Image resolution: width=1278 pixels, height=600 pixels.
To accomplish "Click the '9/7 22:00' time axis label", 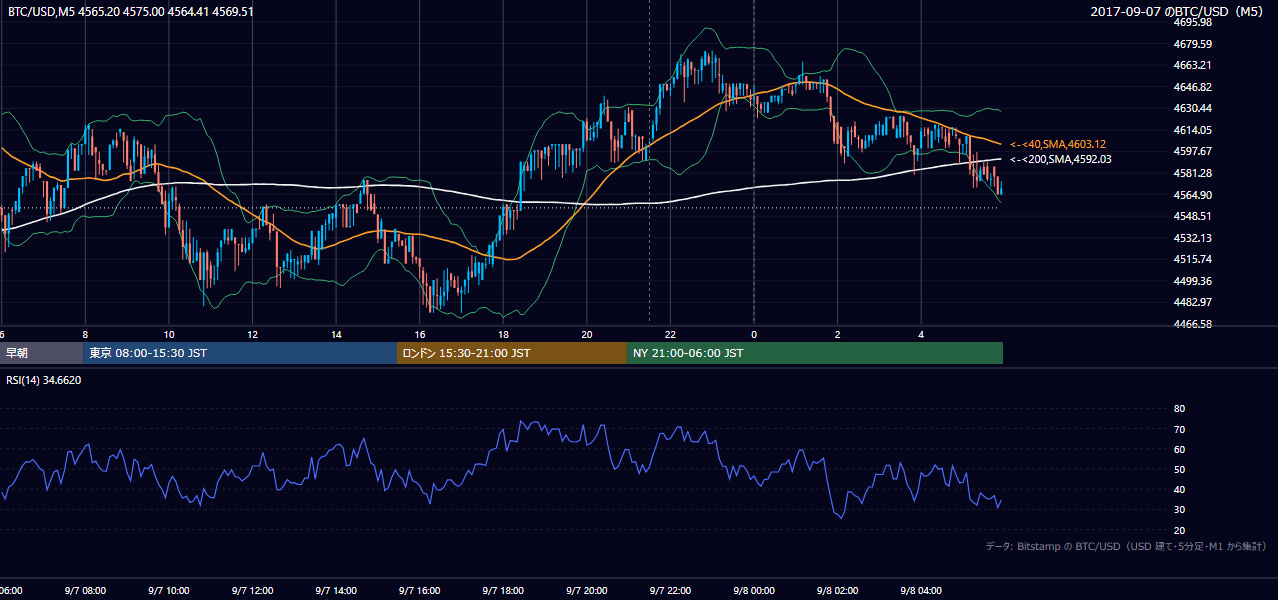I will [x=670, y=591].
